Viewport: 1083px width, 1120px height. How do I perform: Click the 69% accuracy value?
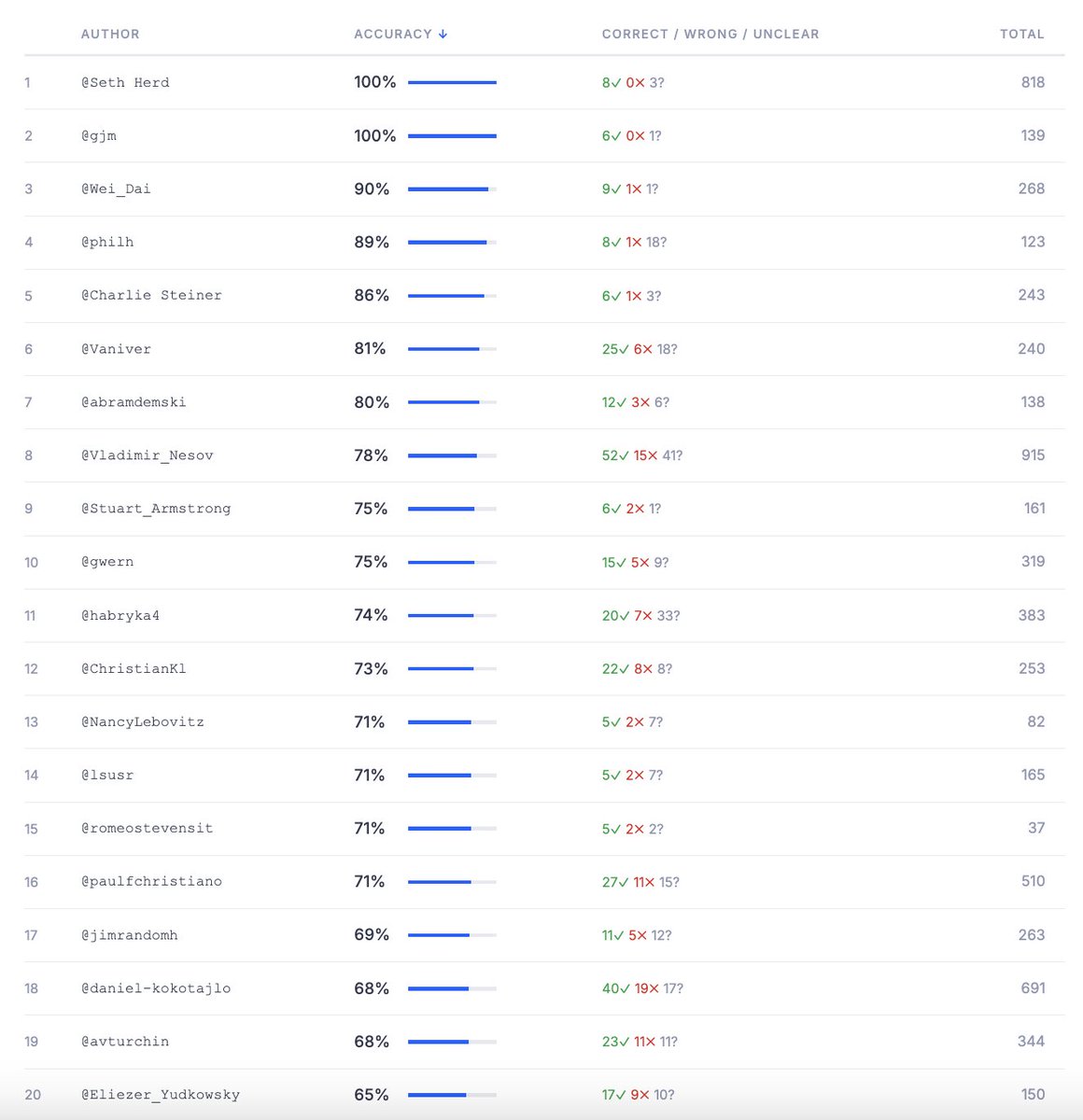point(372,934)
